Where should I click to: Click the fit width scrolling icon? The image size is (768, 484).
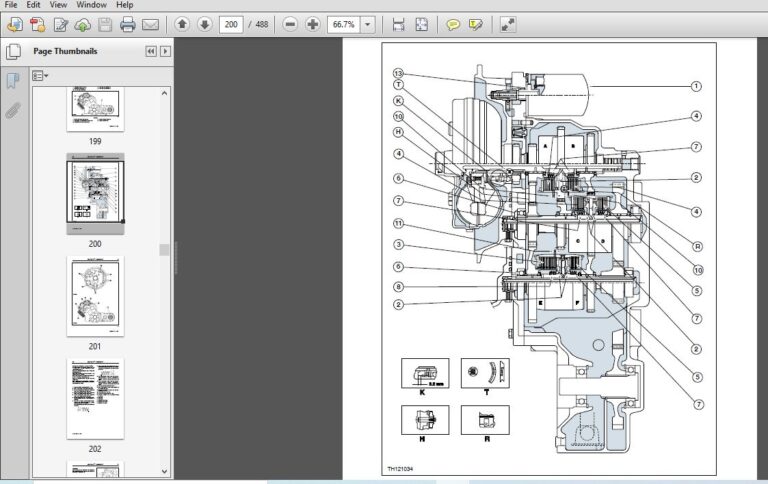tap(398, 24)
